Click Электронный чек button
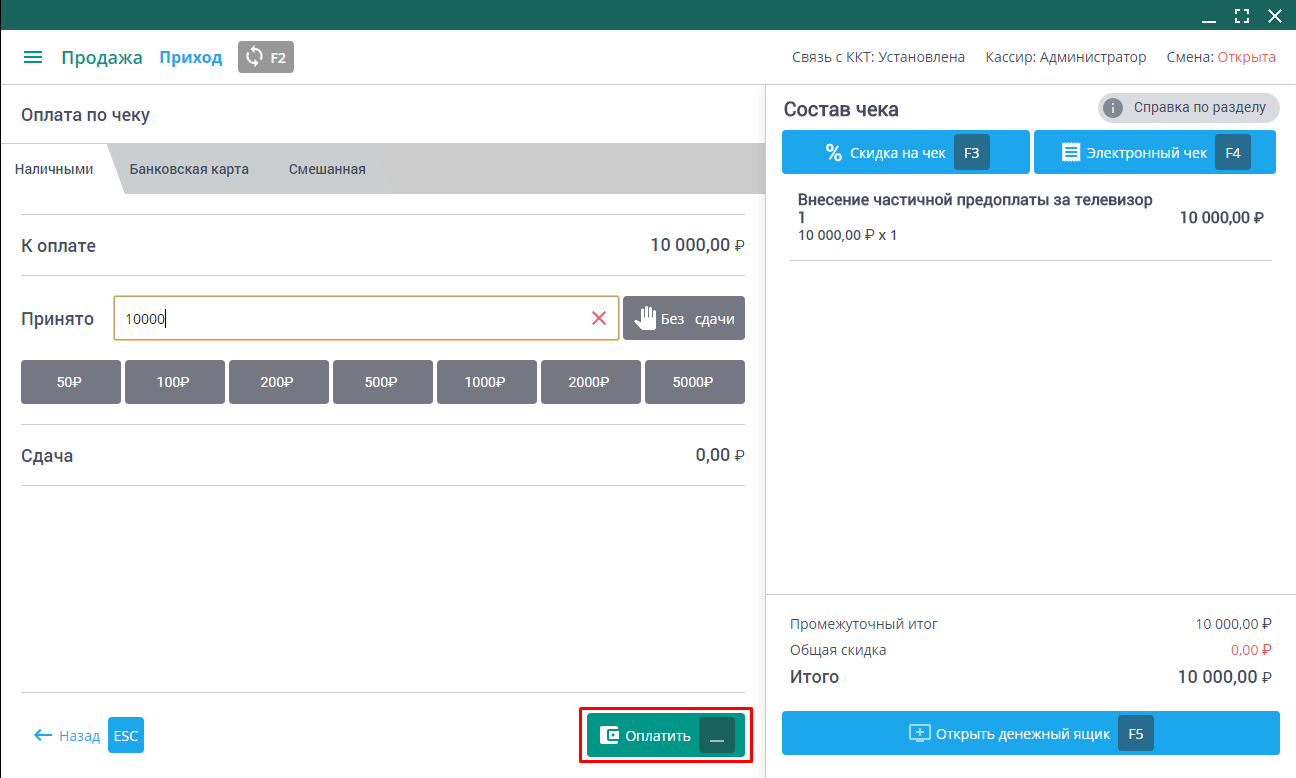The image size is (1296, 778). click(x=1155, y=153)
